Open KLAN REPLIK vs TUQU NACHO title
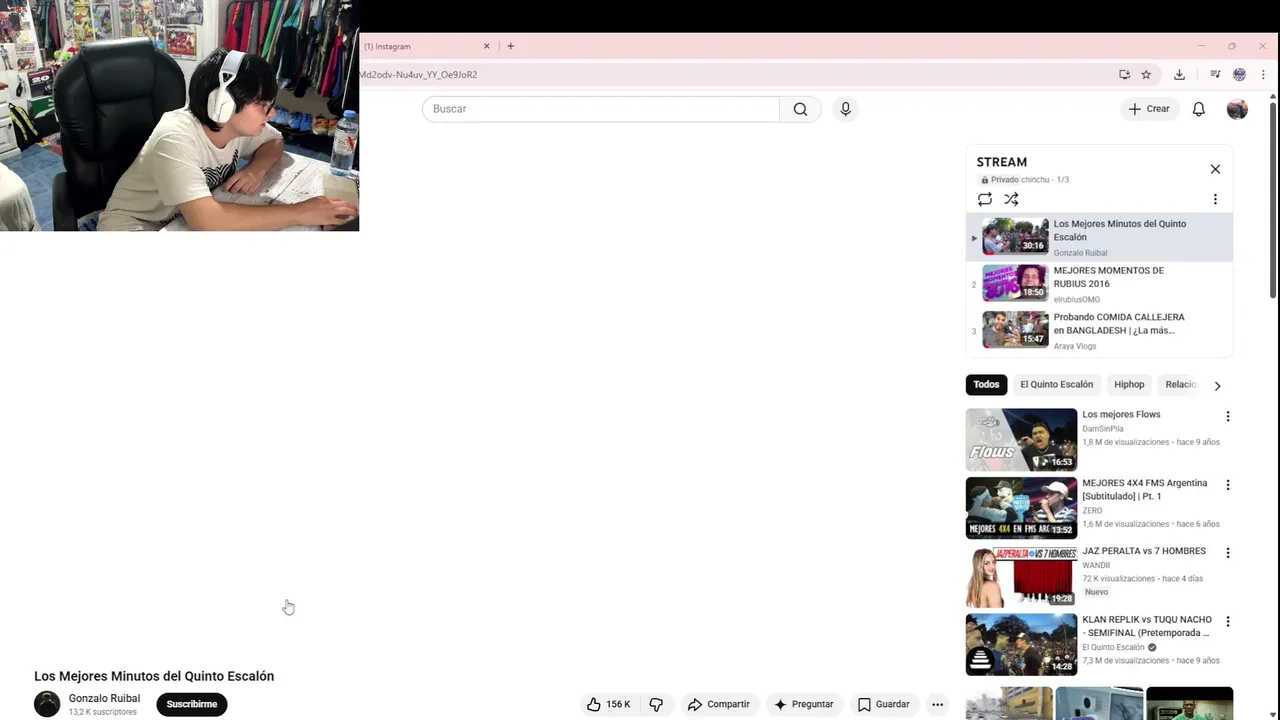1280x720 pixels. click(1147, 626)
